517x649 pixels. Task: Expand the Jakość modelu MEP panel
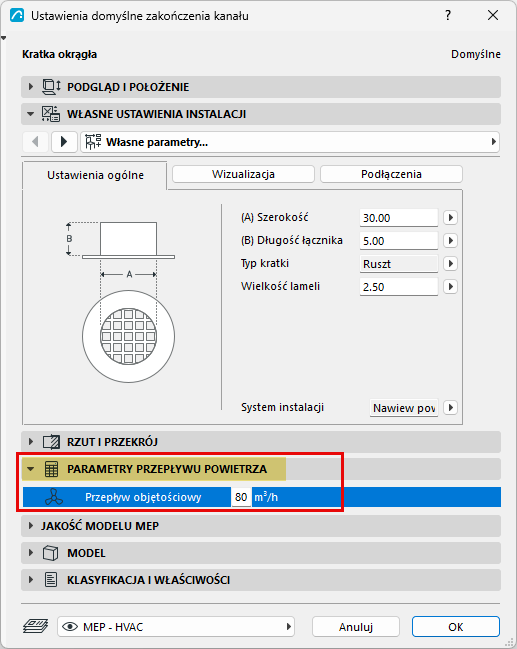tap(31, 526)
